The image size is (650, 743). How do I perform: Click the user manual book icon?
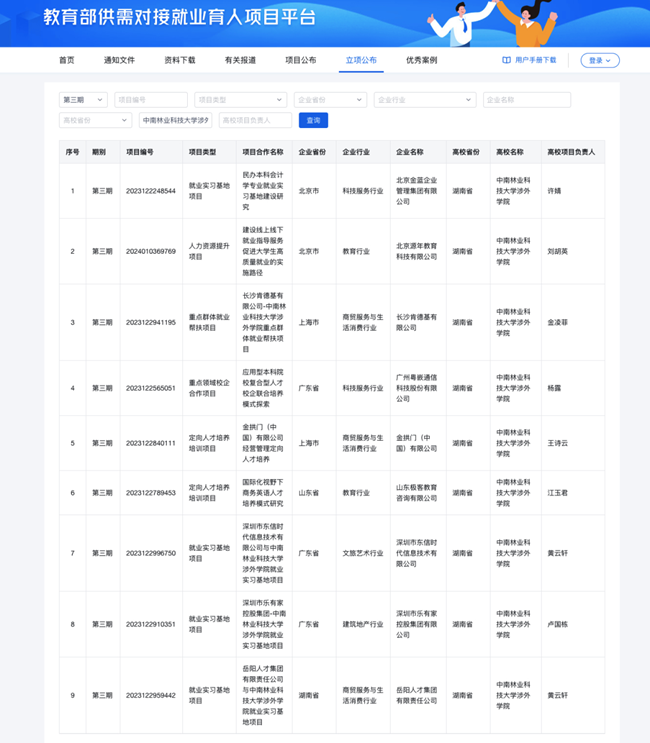(x=507, y=60)
